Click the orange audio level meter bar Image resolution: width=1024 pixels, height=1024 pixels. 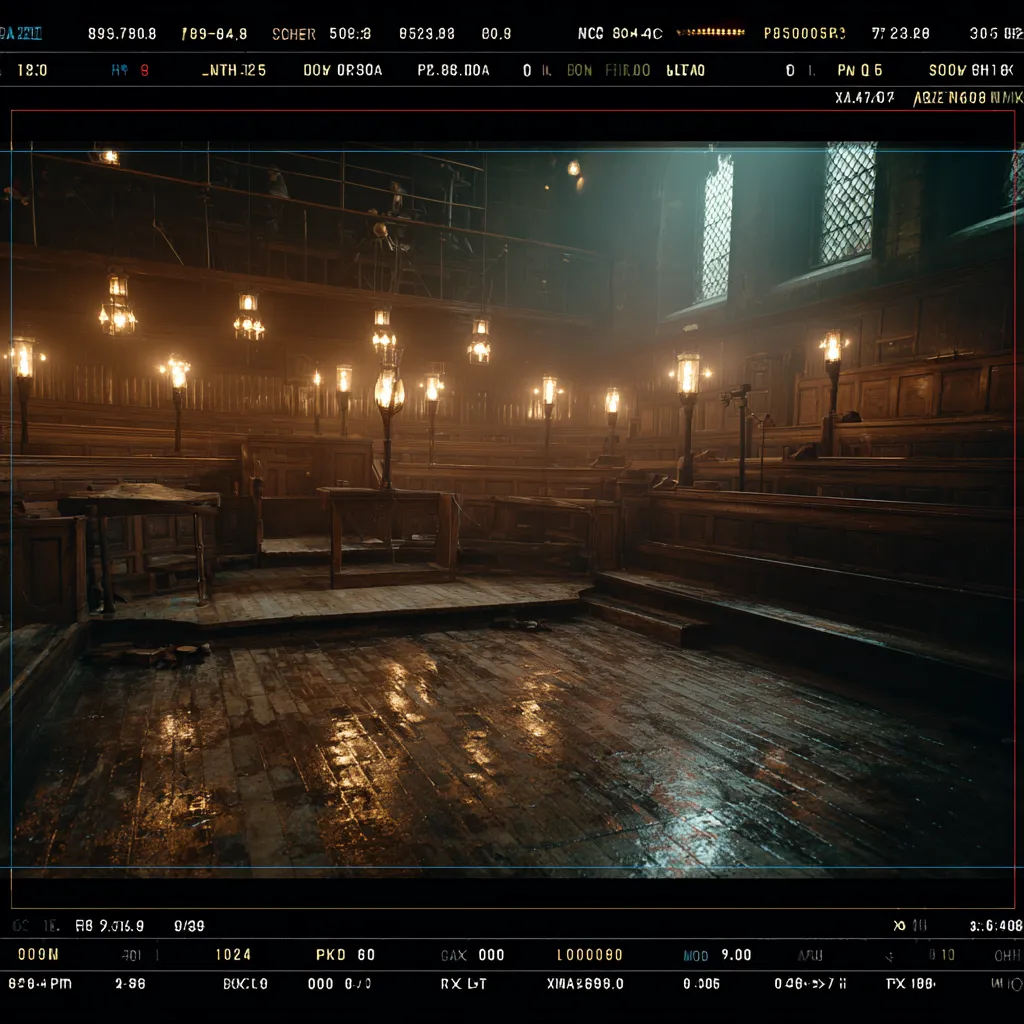710,32
